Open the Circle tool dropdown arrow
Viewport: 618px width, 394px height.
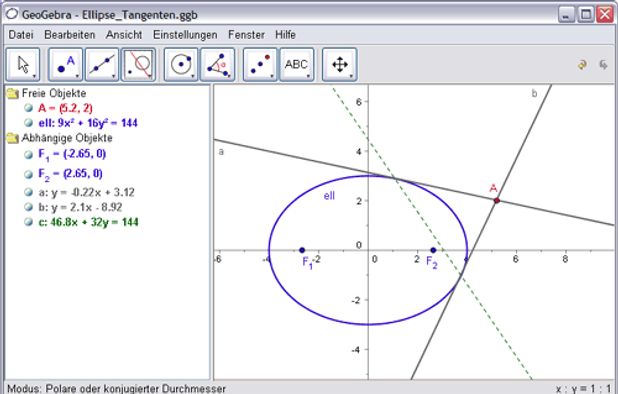pos(193,76)
